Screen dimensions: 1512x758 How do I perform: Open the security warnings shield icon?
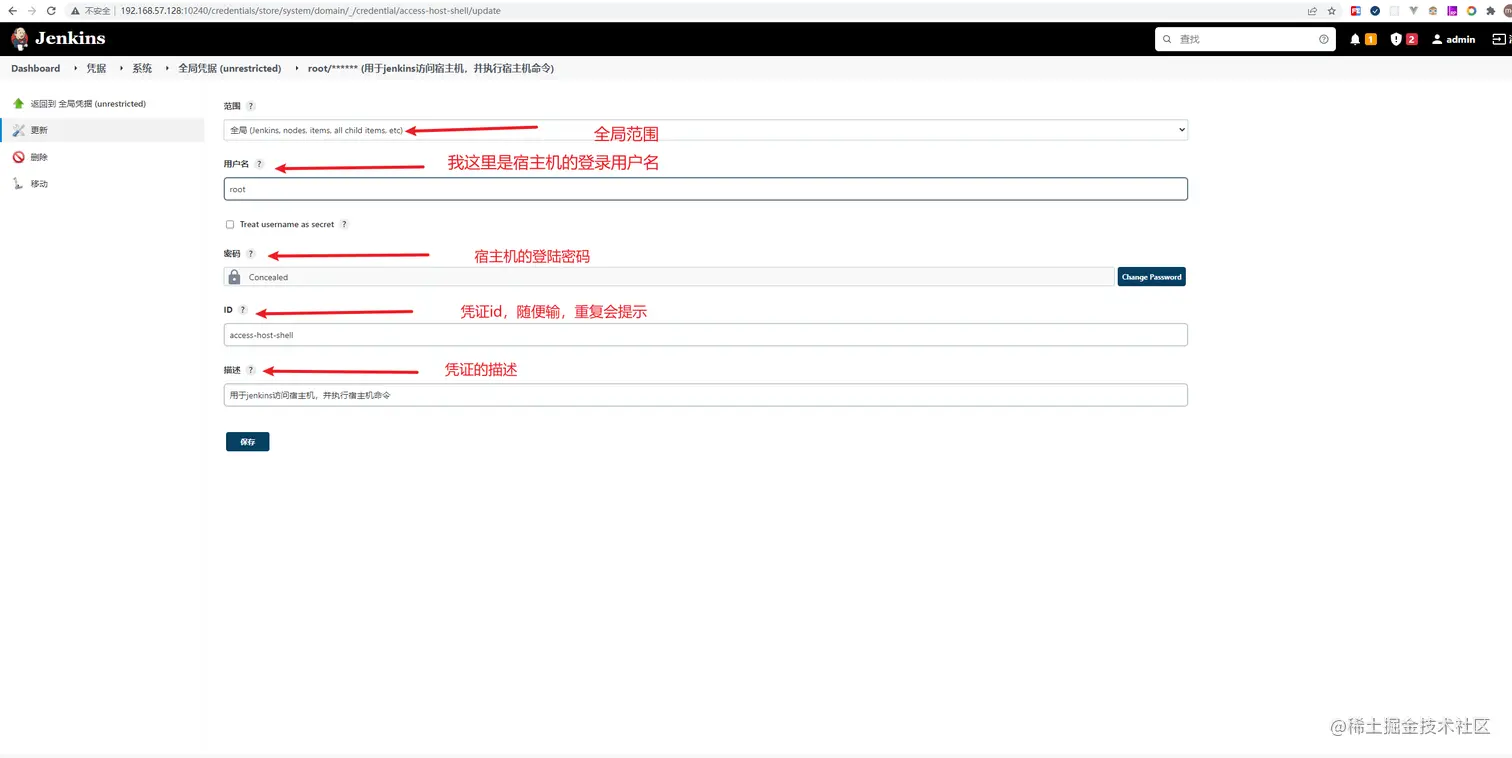coord(1396,39)
